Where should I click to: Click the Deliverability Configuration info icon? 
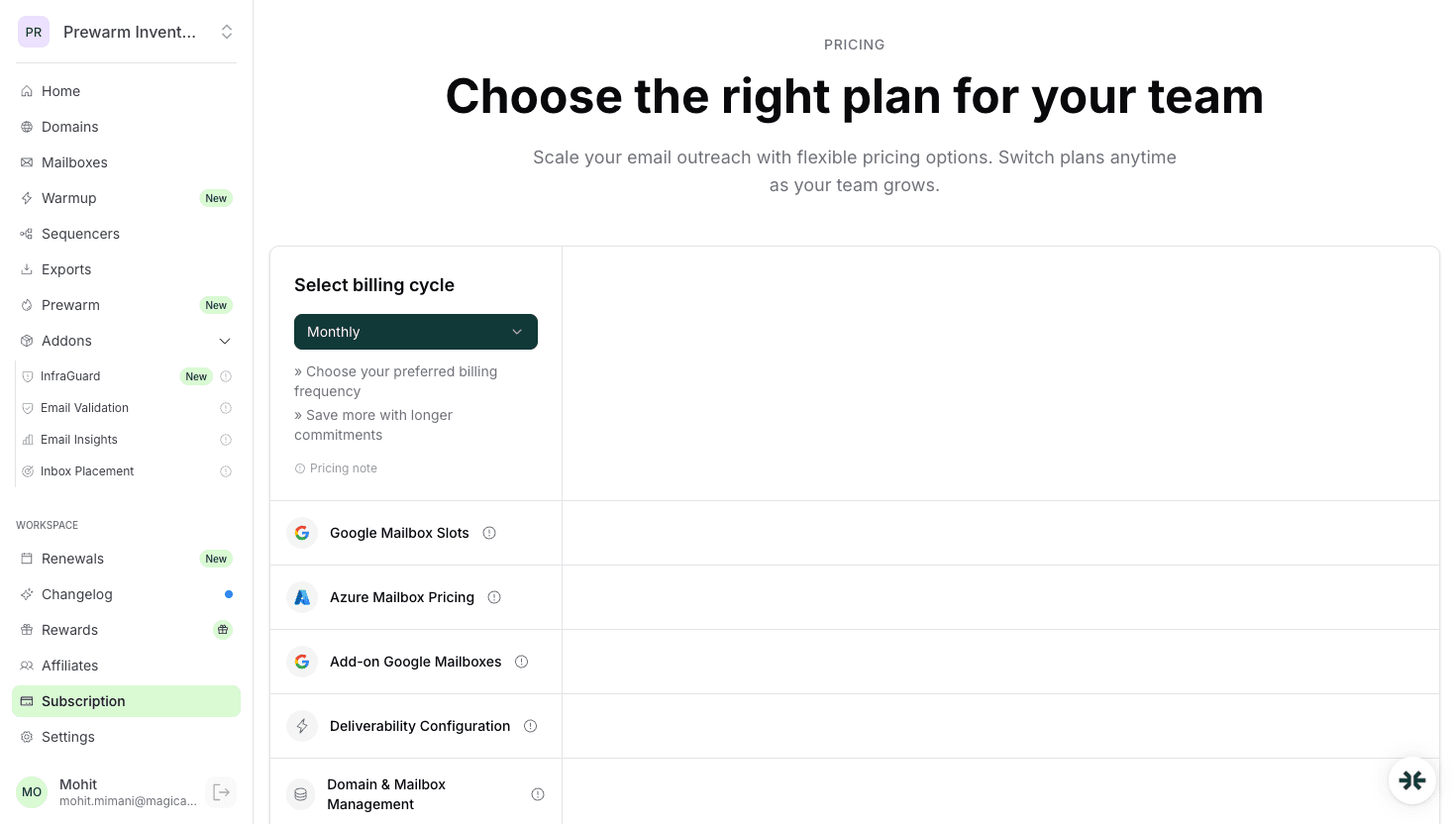pyautogui.click(x=530, y=726)
